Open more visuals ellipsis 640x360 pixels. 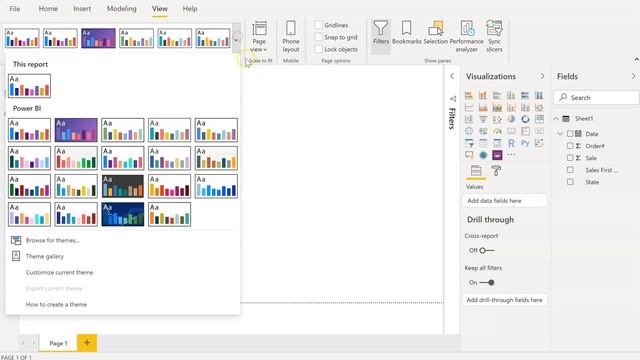tap(511, 155)
